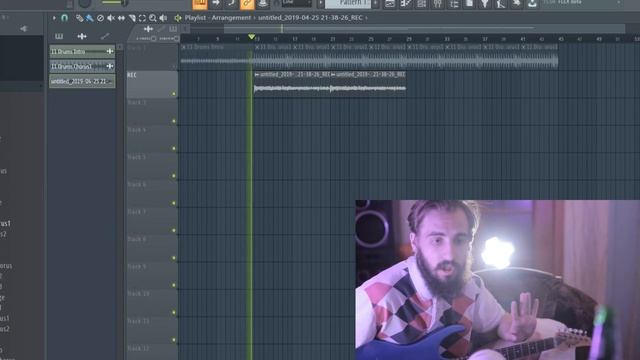This screenshot has width=640, height=360.
Task: Open menu of '11 Drums Intro' playlist clip
Action: click(184, 47)
